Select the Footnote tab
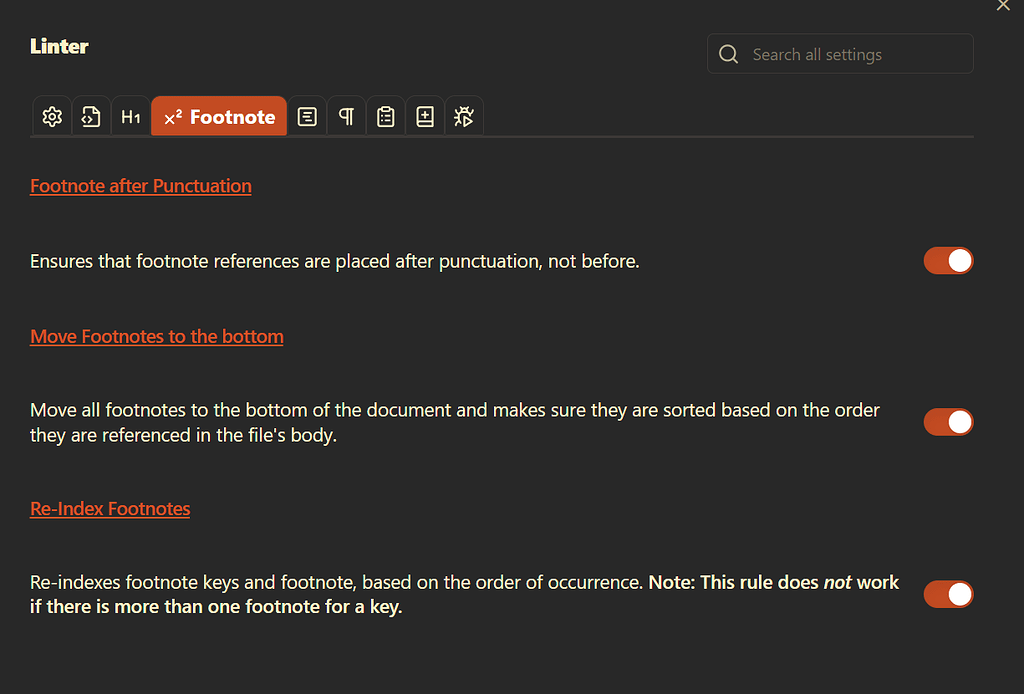Screen dimensions: 1024x694 pos(219,116)
